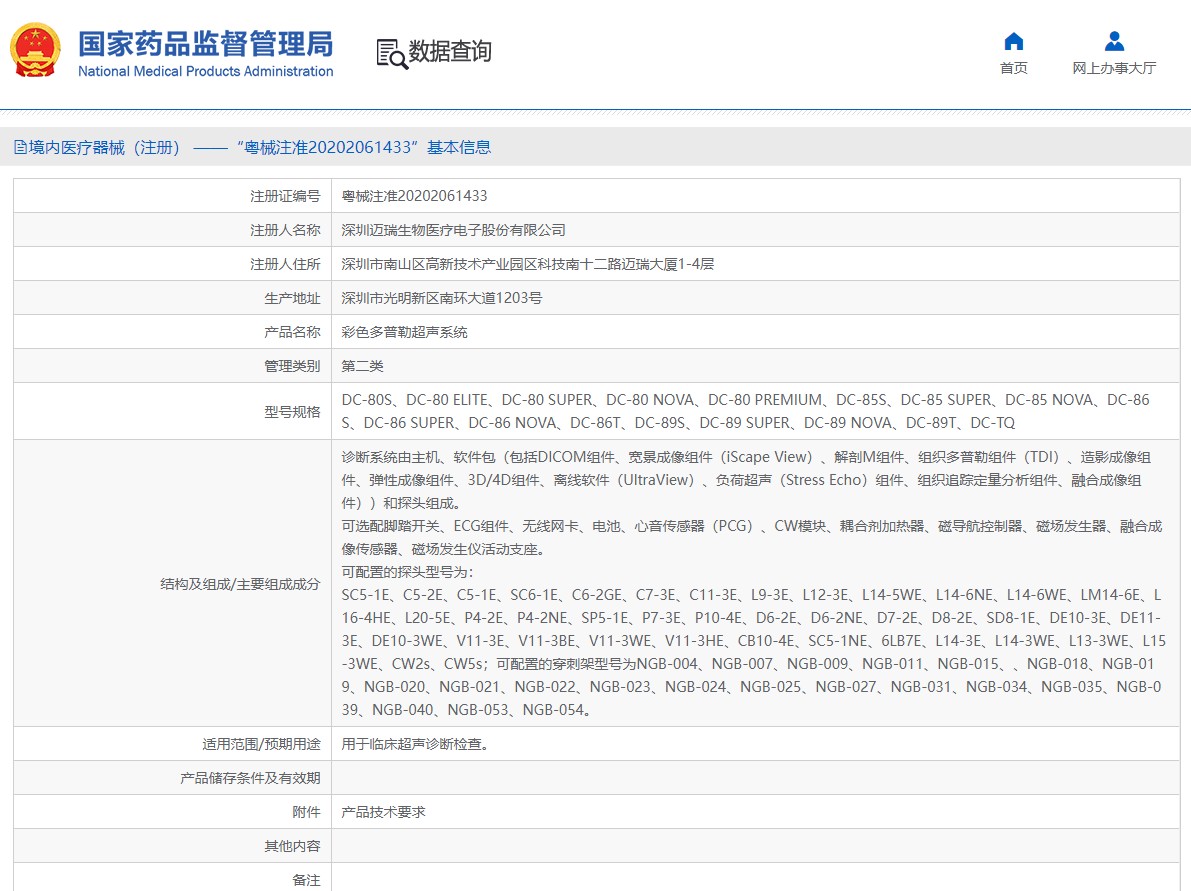Select the model list starting DC-80S

tap(745, 411)
